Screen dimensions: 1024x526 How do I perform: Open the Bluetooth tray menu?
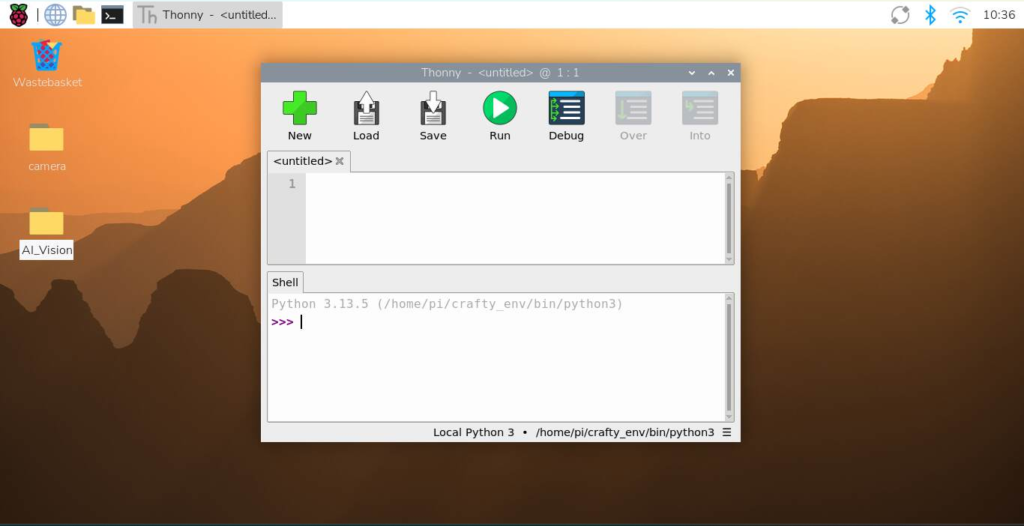pyautogui.click(x=930, y=14)
